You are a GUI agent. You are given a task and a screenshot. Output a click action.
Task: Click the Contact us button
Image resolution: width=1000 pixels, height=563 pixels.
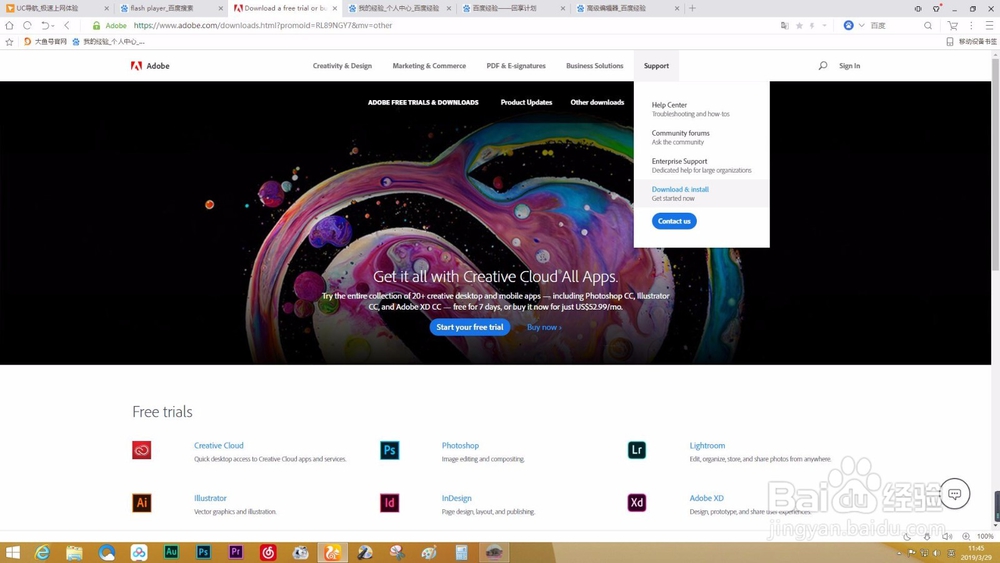point(674,221)
